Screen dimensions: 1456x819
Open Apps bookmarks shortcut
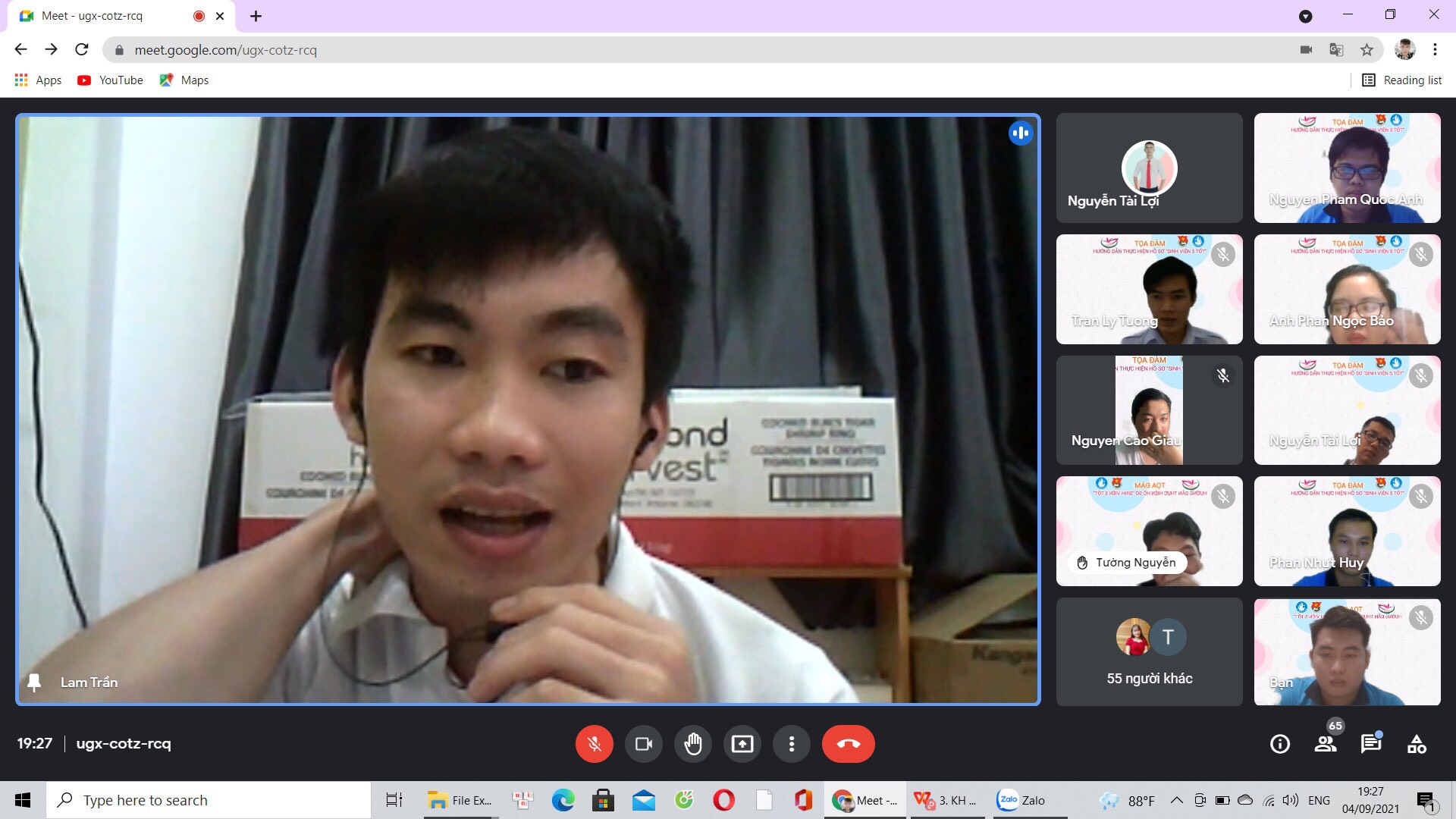pyautogui.click(x=38, y=80)
